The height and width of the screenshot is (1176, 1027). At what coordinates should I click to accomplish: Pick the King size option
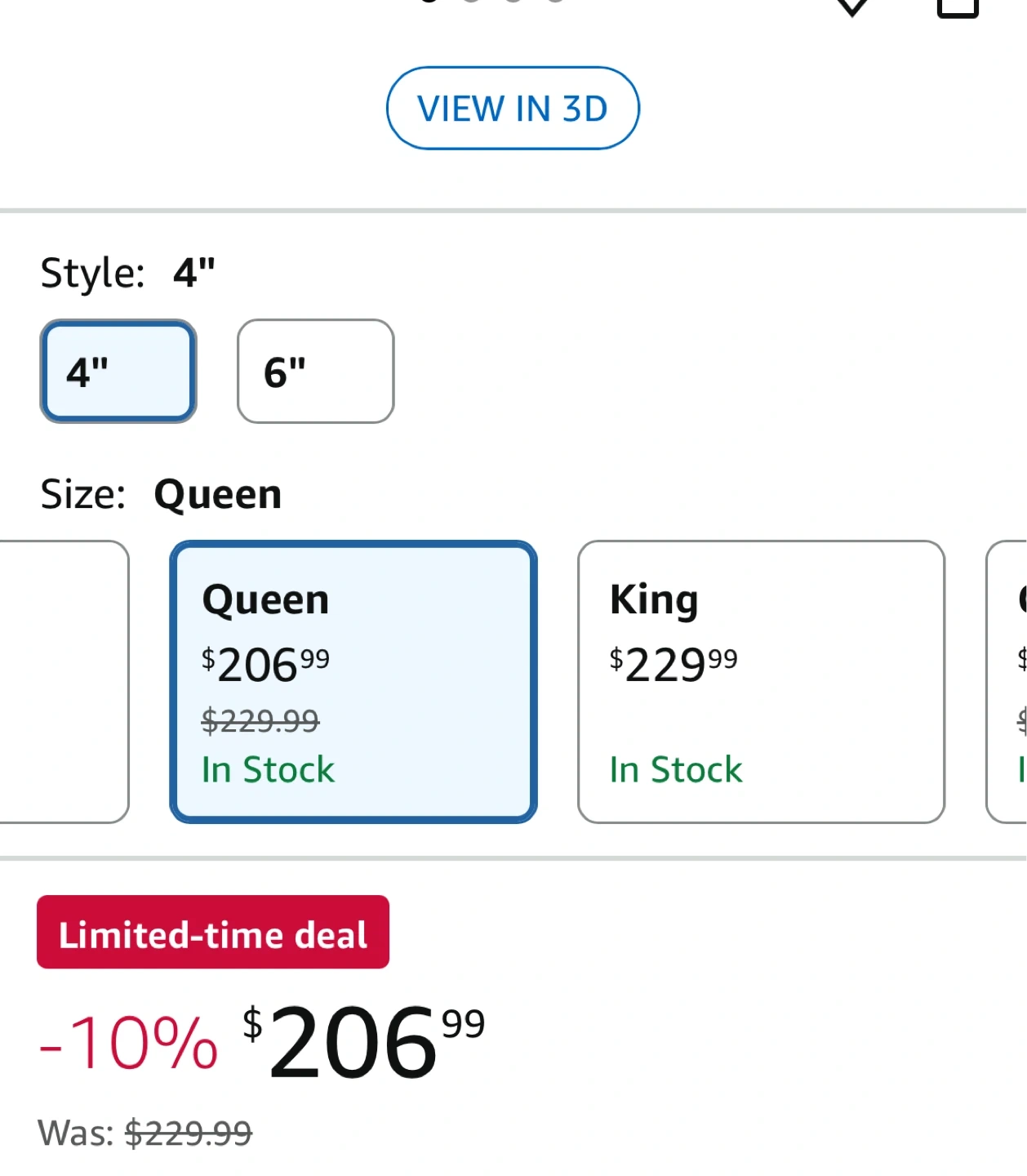(x=761, y=682)
